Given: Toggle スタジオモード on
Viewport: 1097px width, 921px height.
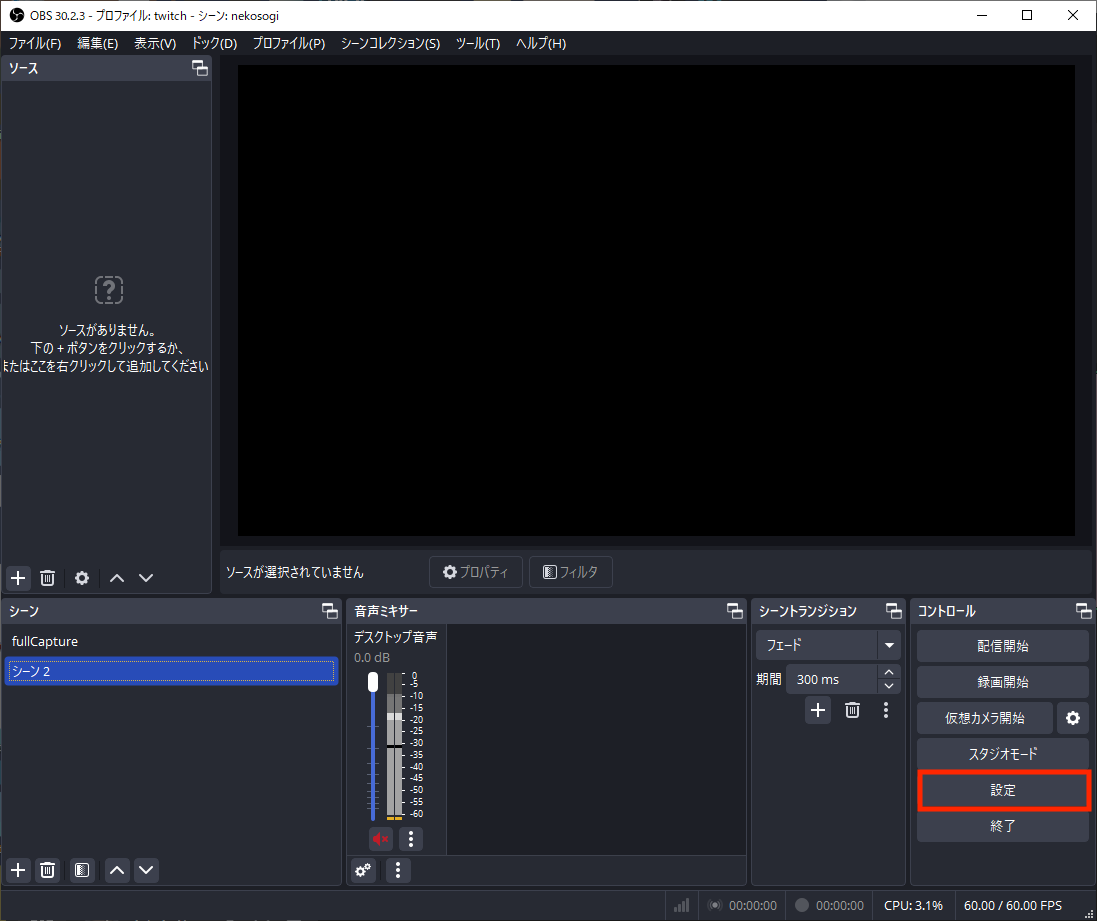Looking at the screenshot, I should [x=1002, y=754].
